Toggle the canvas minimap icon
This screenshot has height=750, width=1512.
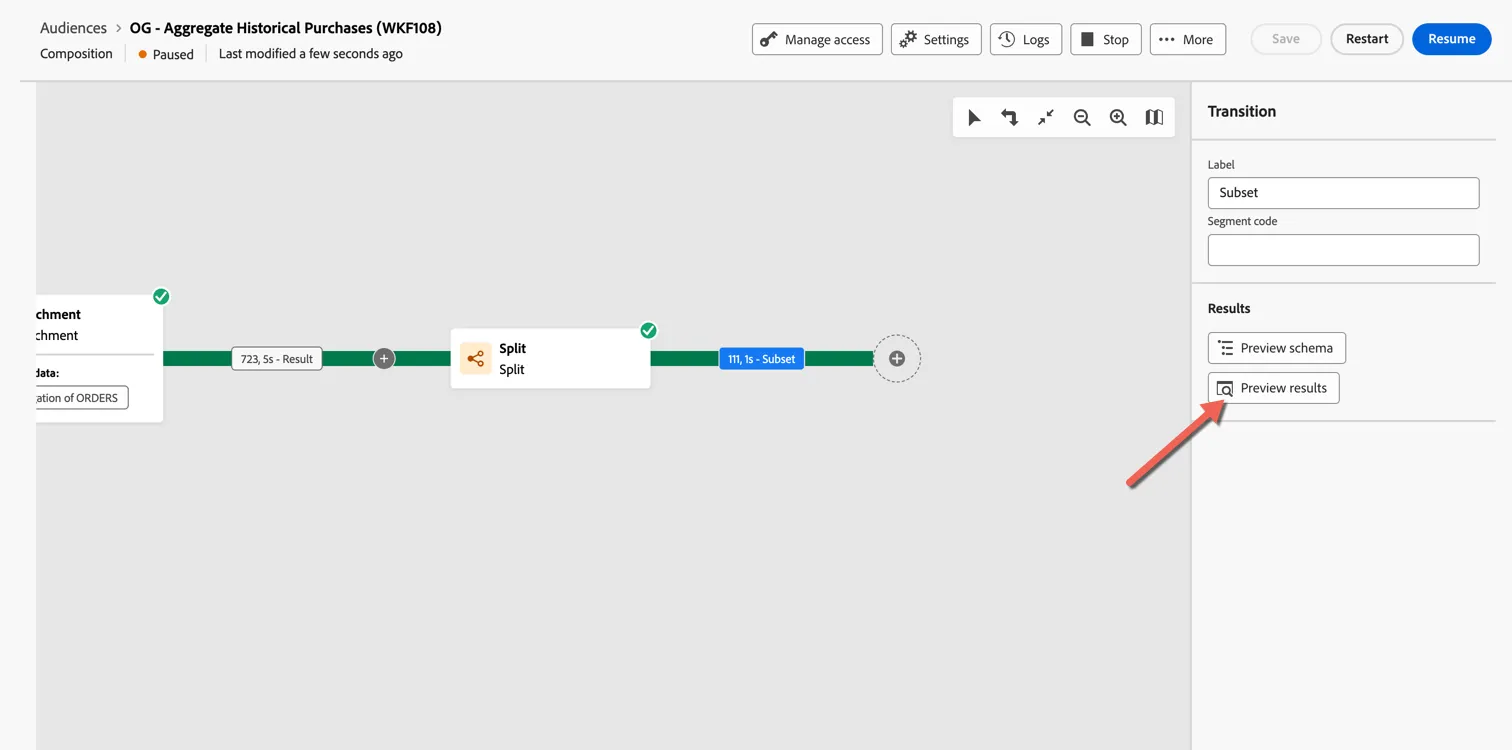coord(1154,118)
